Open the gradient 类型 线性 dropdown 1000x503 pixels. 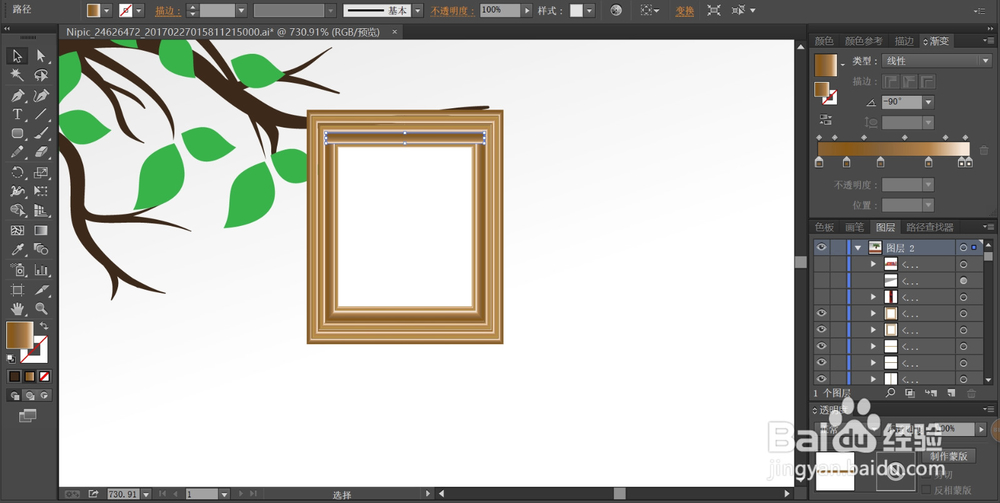coord(935,61)
